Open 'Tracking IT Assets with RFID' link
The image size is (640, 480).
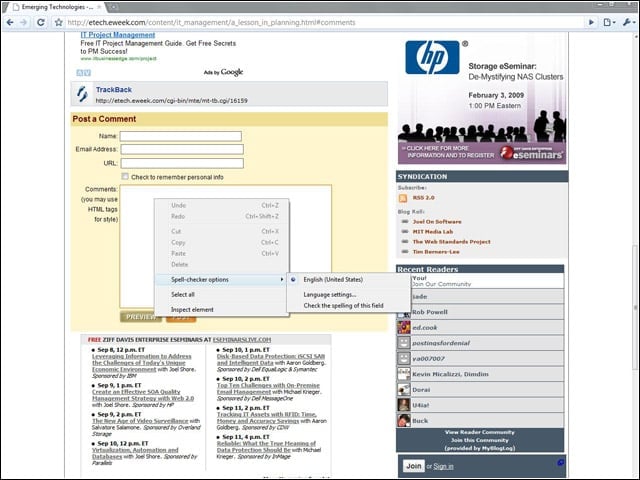267,418
